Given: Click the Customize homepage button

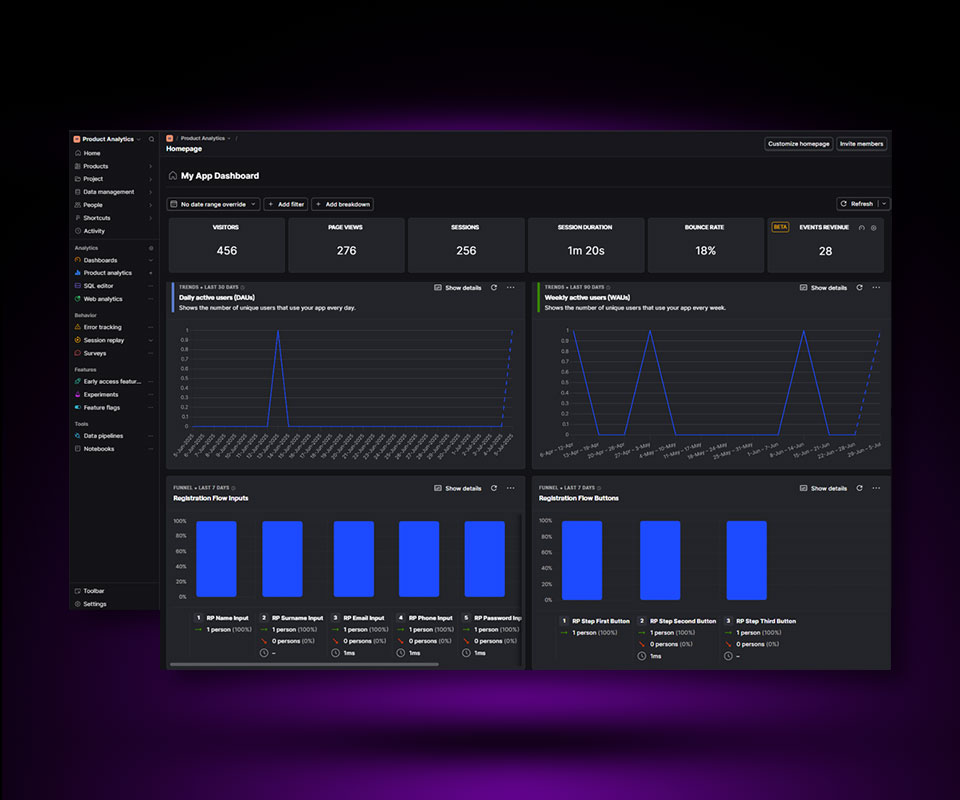Looking at the screenshot, I should [x=798, y=144].
